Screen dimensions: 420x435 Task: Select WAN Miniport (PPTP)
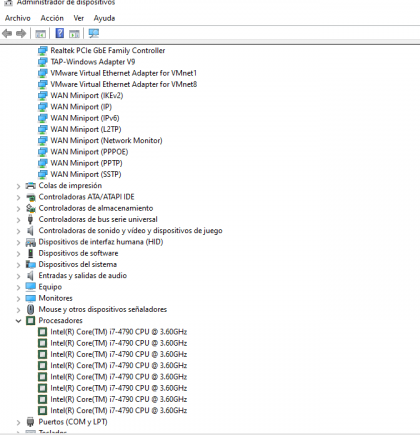click(x=86, y=163)
